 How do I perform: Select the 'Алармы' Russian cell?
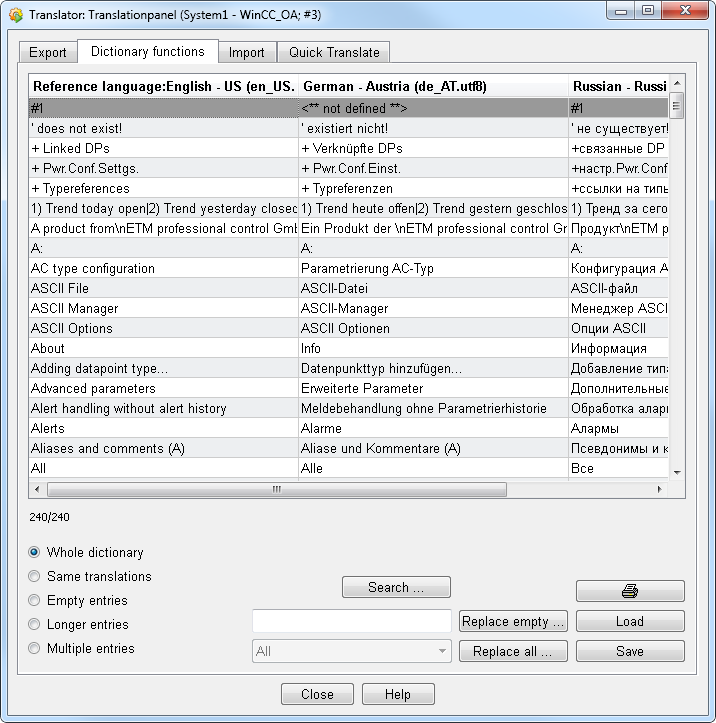point(619,428)
